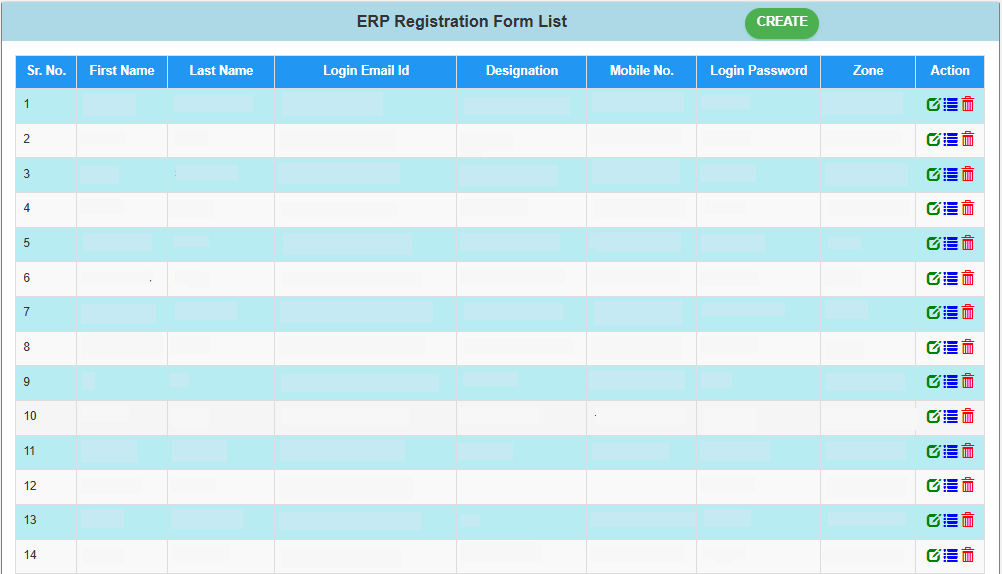Click the green CREATE button

click(x=781, y=23)
